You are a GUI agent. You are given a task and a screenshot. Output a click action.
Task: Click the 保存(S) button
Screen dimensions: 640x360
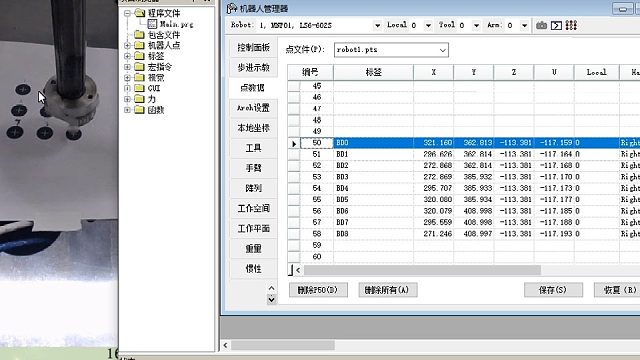pos(553,290)
